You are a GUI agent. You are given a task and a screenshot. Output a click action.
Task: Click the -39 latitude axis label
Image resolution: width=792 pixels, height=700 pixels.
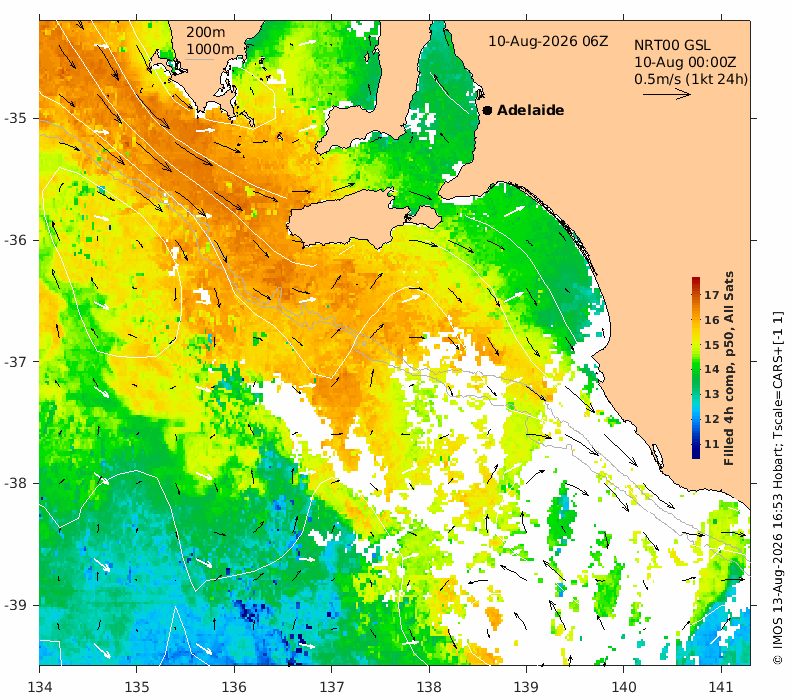pyautogui.click(x=15, y=605)
